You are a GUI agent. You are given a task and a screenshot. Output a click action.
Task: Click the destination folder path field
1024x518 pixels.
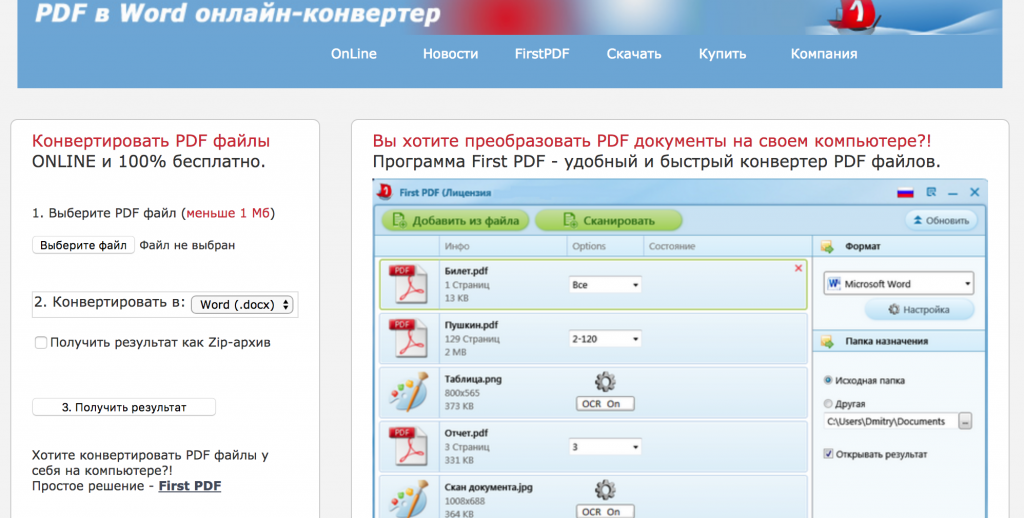(889, 421)
